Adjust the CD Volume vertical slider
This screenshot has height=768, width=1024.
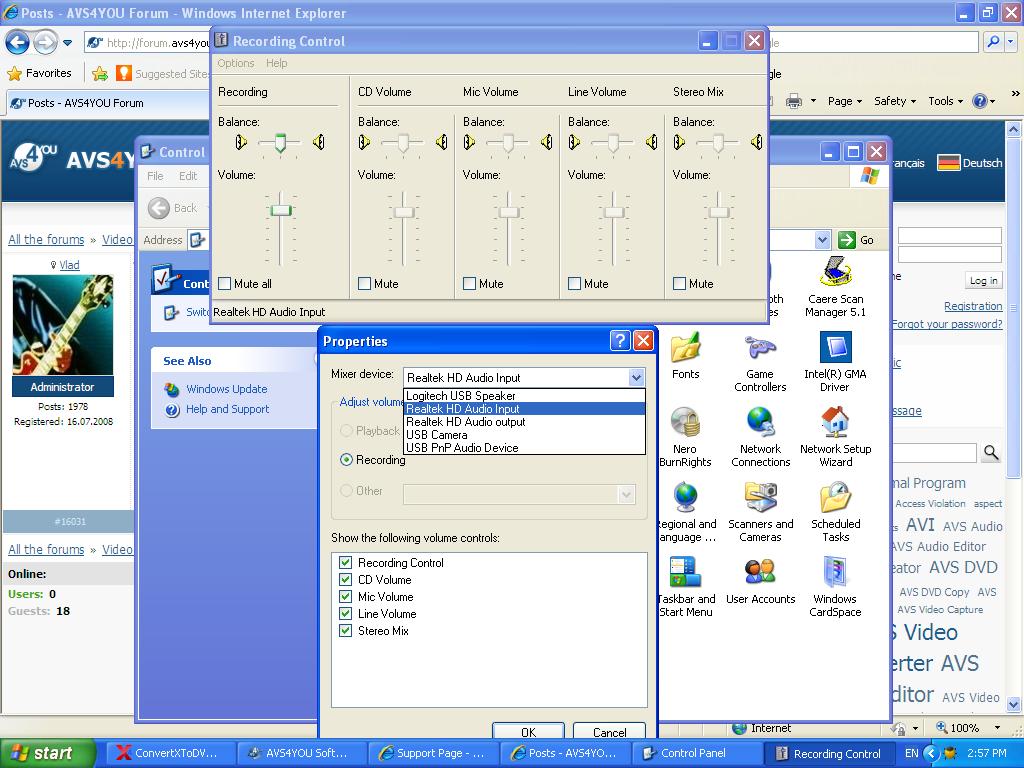point(404,212)
